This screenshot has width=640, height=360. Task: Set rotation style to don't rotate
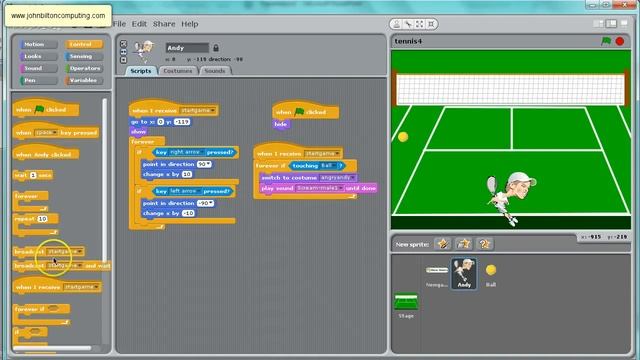124,60
